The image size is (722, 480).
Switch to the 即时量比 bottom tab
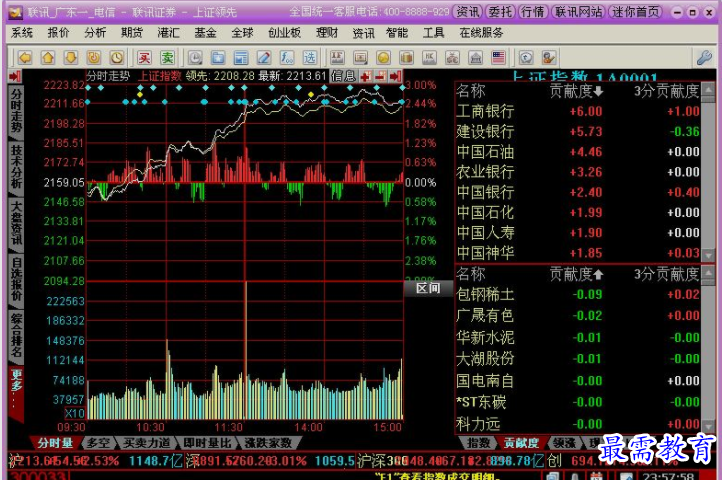(207, 443)
